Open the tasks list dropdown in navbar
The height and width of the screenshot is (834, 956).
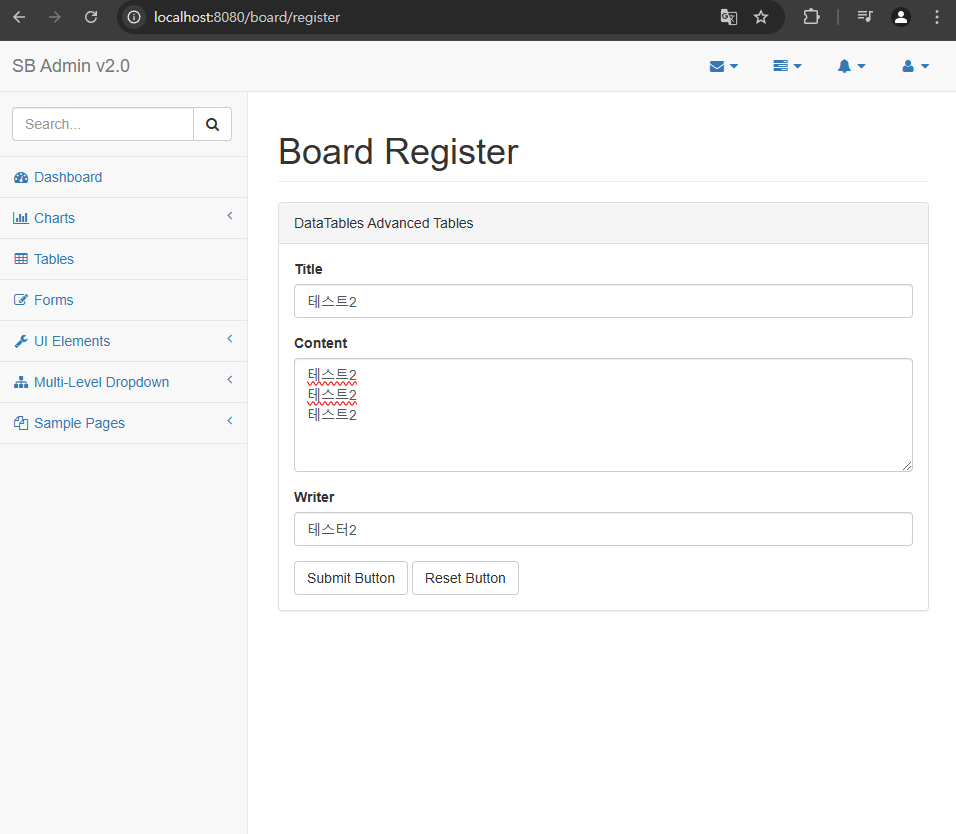pos(787,66)
